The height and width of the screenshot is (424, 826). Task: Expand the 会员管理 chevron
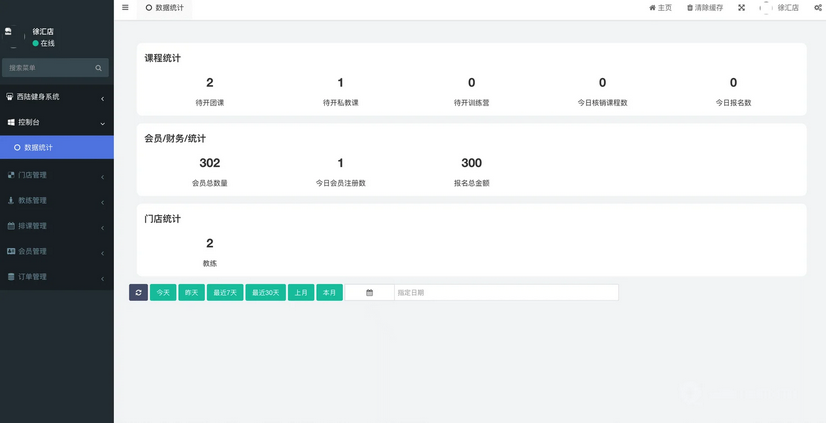point(102,253)
